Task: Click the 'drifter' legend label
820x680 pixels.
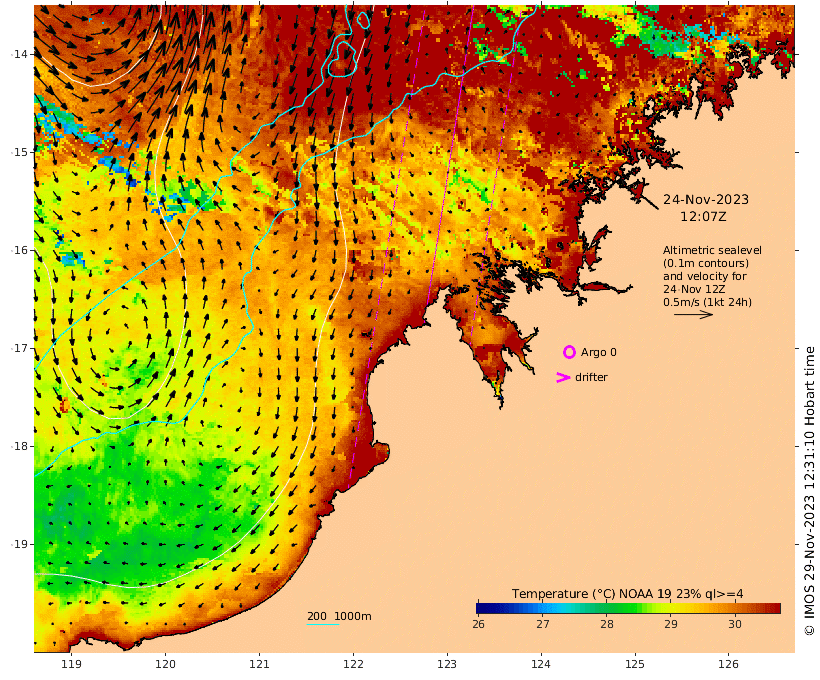Action: pos(591,377)
